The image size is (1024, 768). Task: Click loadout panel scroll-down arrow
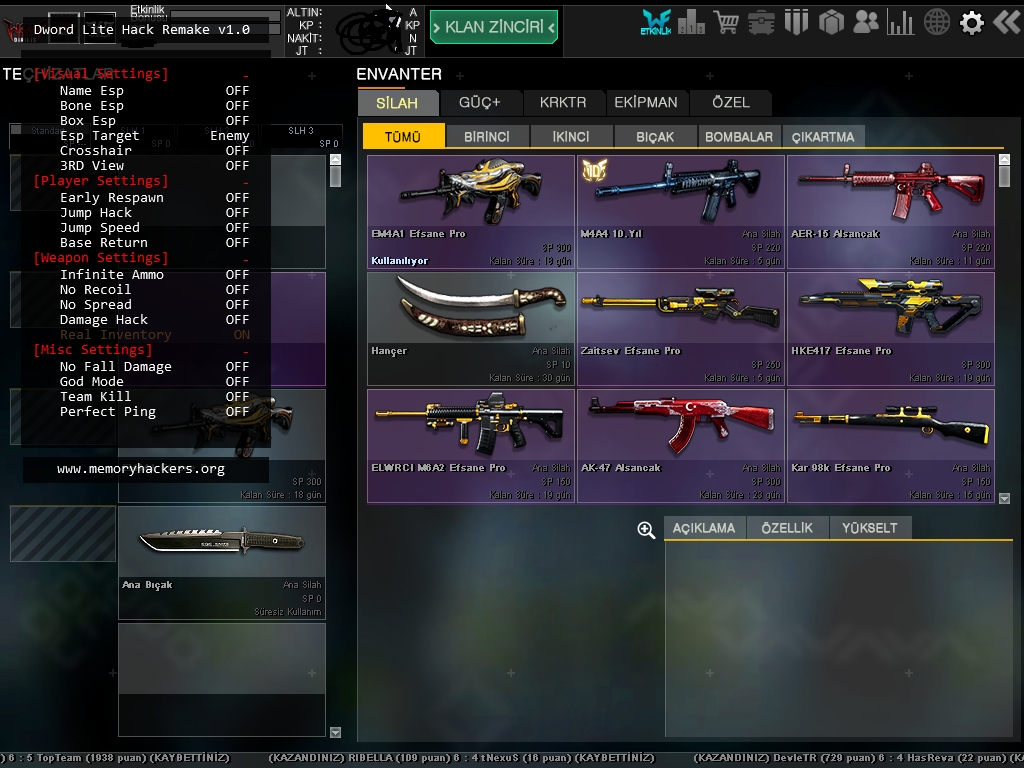pyautogui.click(x=336, y=732)
